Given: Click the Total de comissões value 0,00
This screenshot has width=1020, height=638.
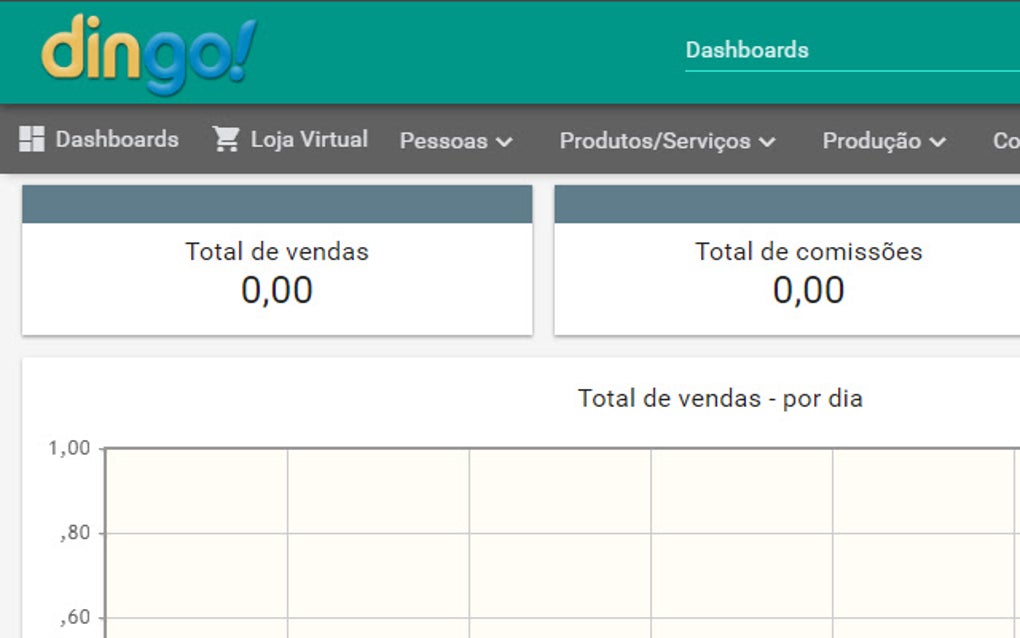Looking at the screenshot, I should 810,291.
